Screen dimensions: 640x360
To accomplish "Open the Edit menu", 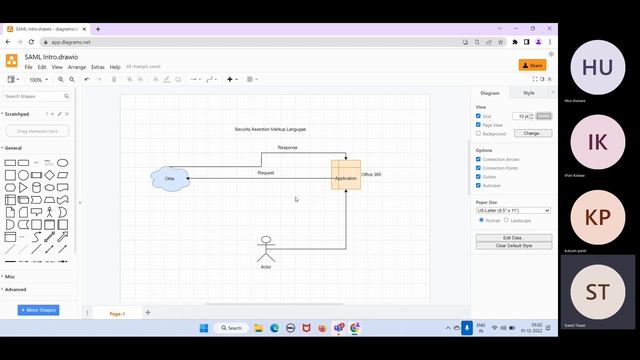I will tap(42, 67).
